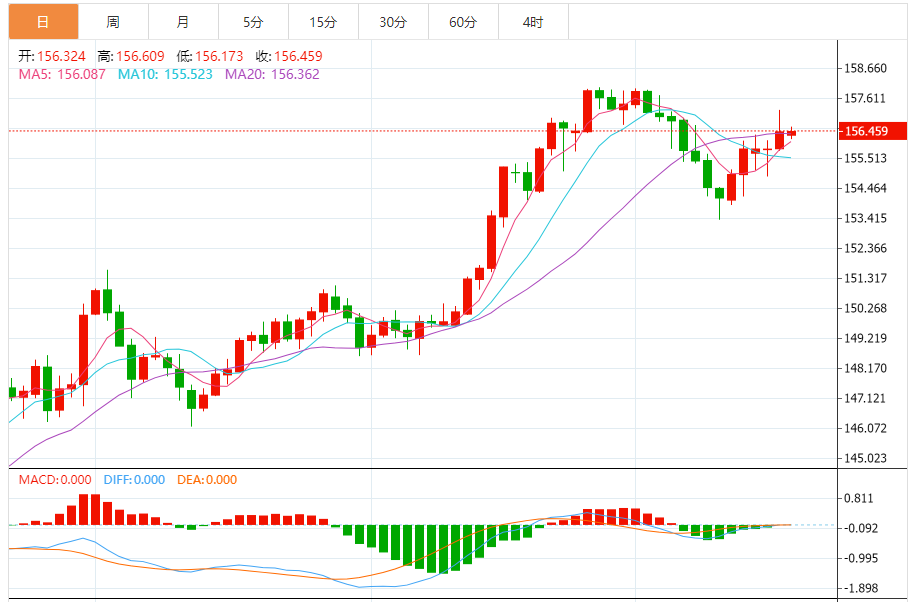Viewport: 918px width, 602px height.
Task: Click the 155.513 price axis label
Action: (x=865, y=158)
